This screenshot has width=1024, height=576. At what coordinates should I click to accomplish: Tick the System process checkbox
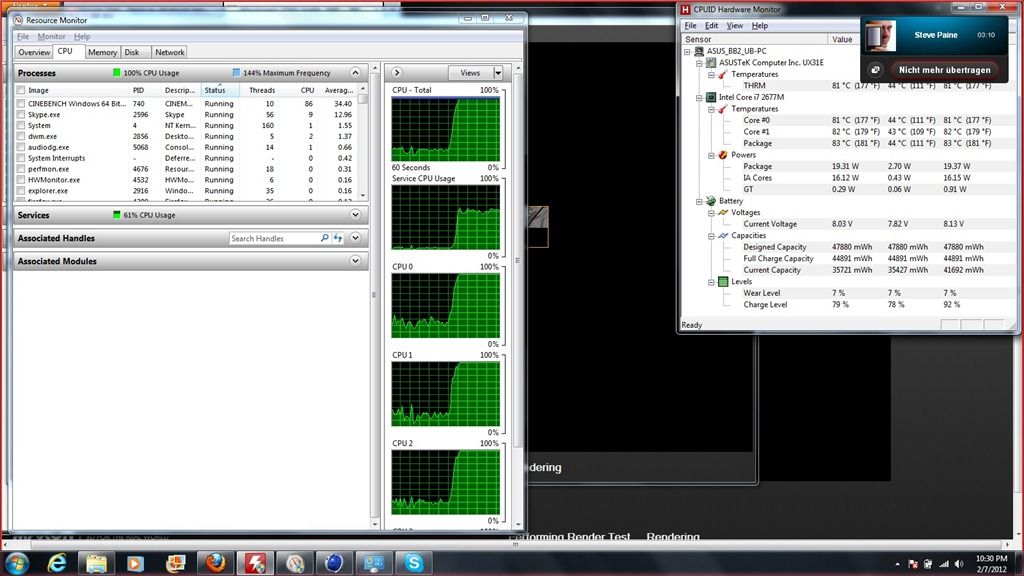[21, 125]
